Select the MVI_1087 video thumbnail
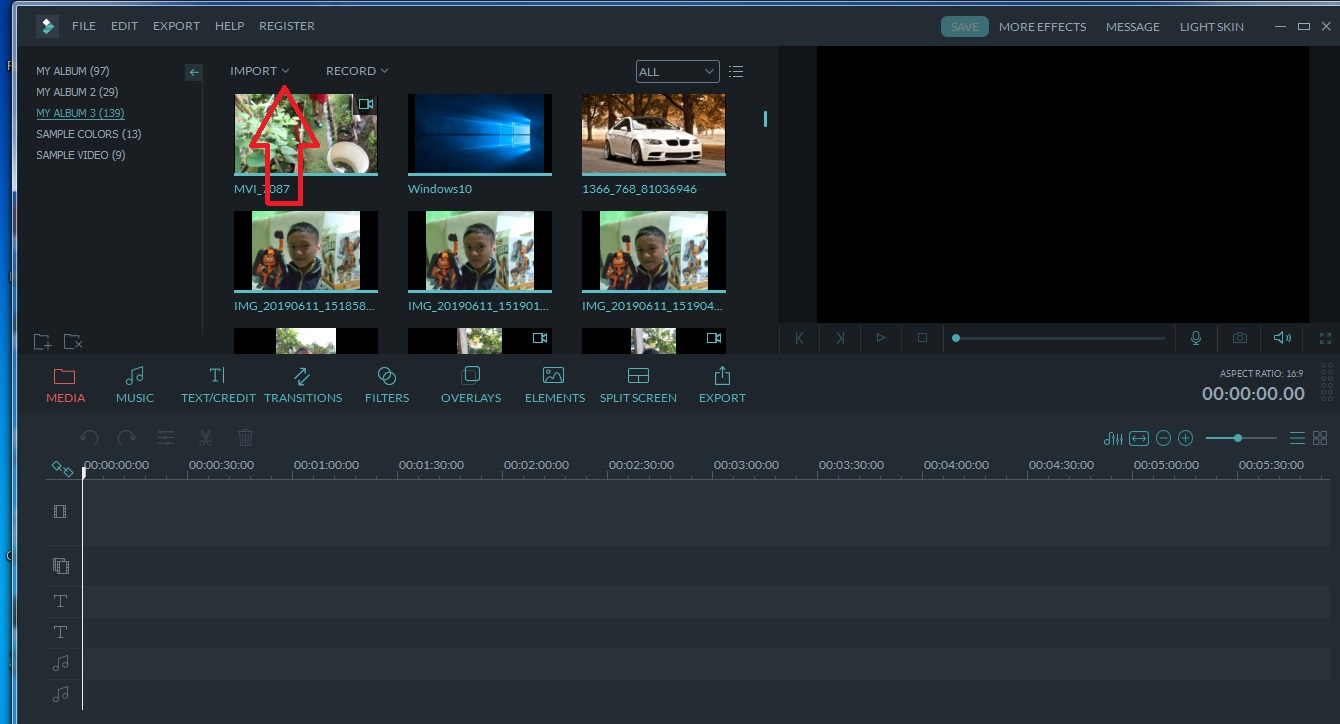1340x724 pixels. pos(306,133)
